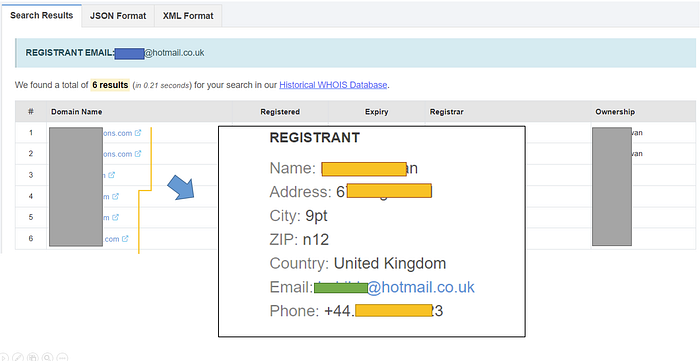Select the pen tool in slideshow controls
700x361 pixels.
pyautogui.click(x=18, y=357)
